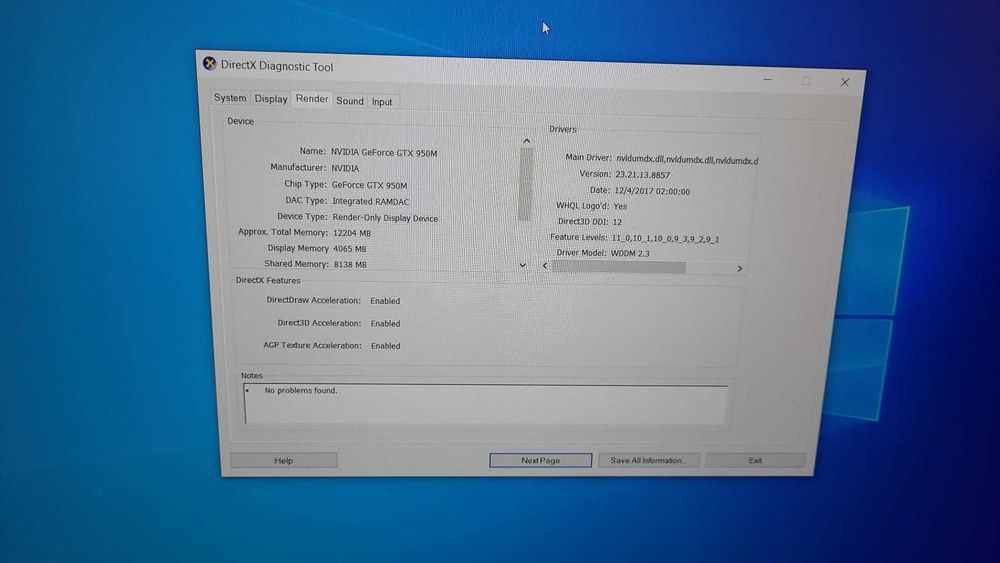Click the 'Drivers' group label
1000x563 pixels.
tap(562, 129)
